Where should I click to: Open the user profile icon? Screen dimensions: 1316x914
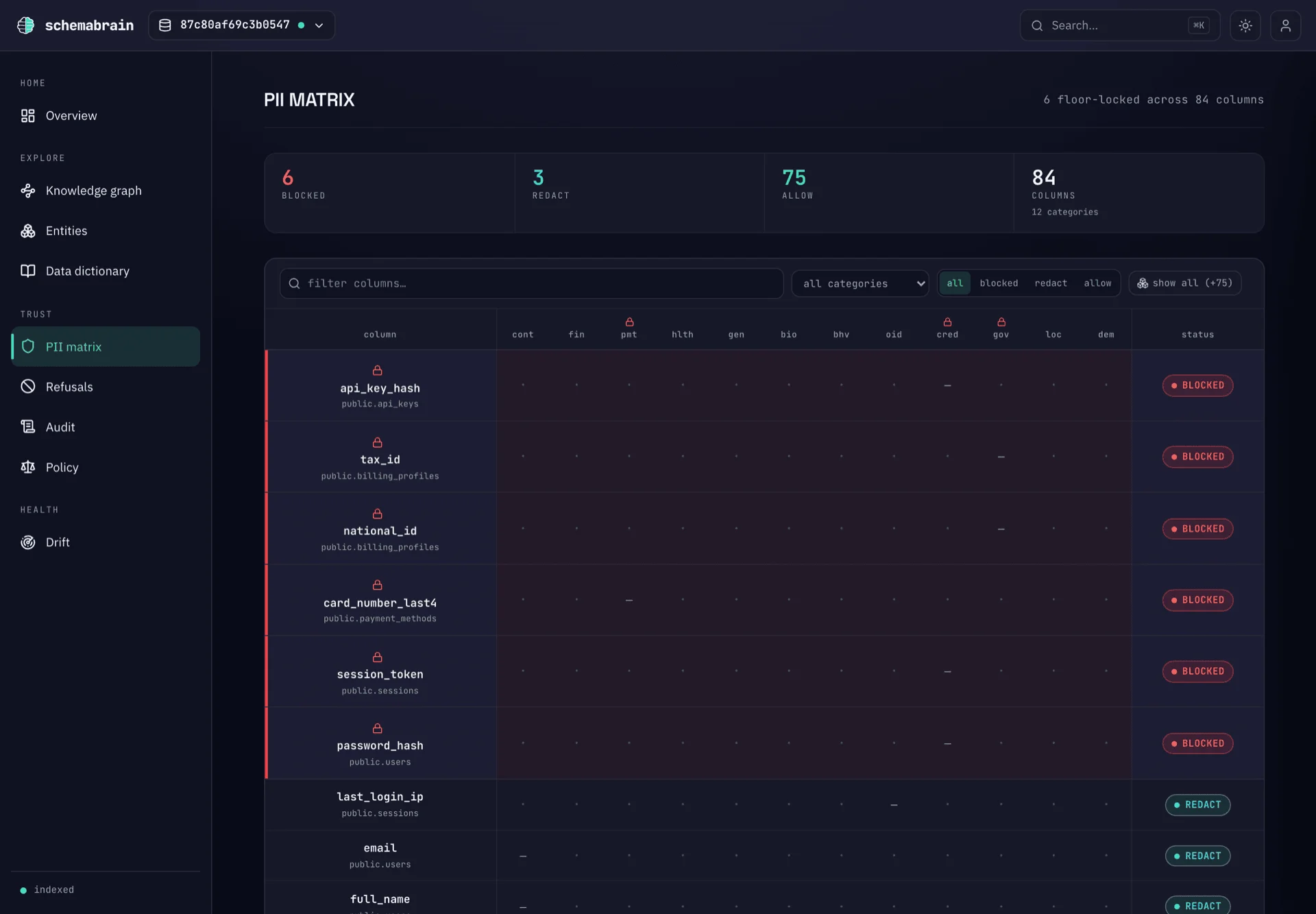pos(1285,25)
